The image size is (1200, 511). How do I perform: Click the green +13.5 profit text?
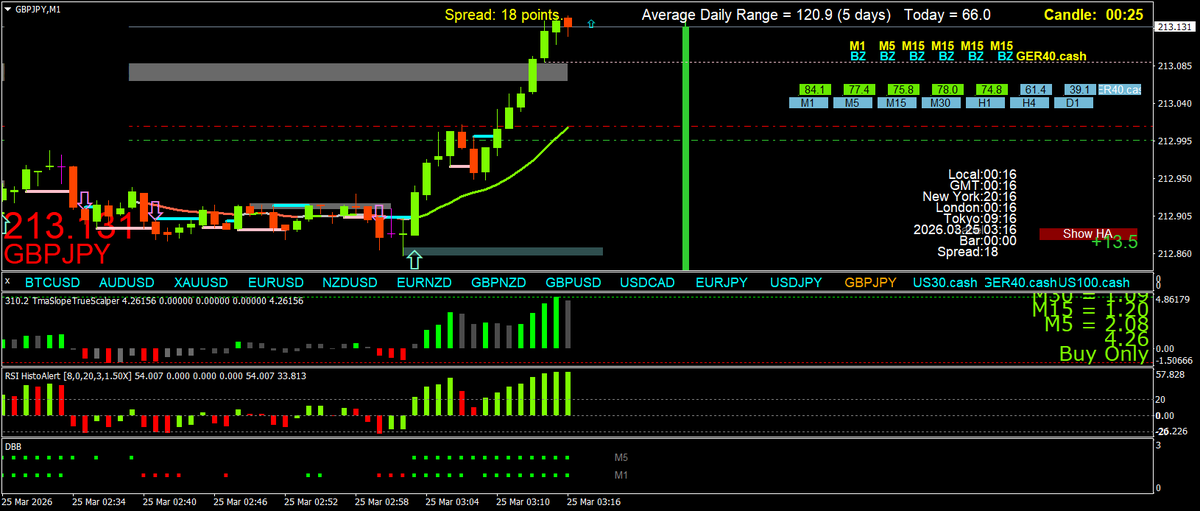(1114, 242)
